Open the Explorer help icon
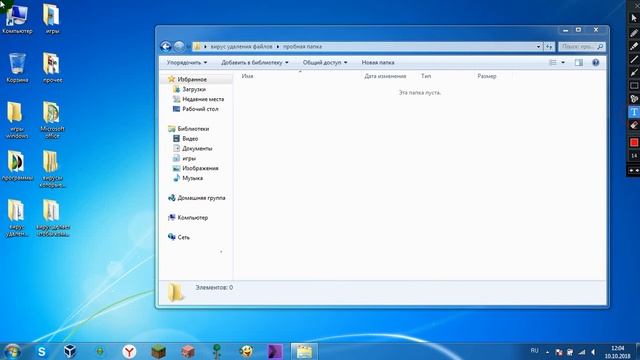This screenshot has width=640, height=360. (x=596, y=62)
